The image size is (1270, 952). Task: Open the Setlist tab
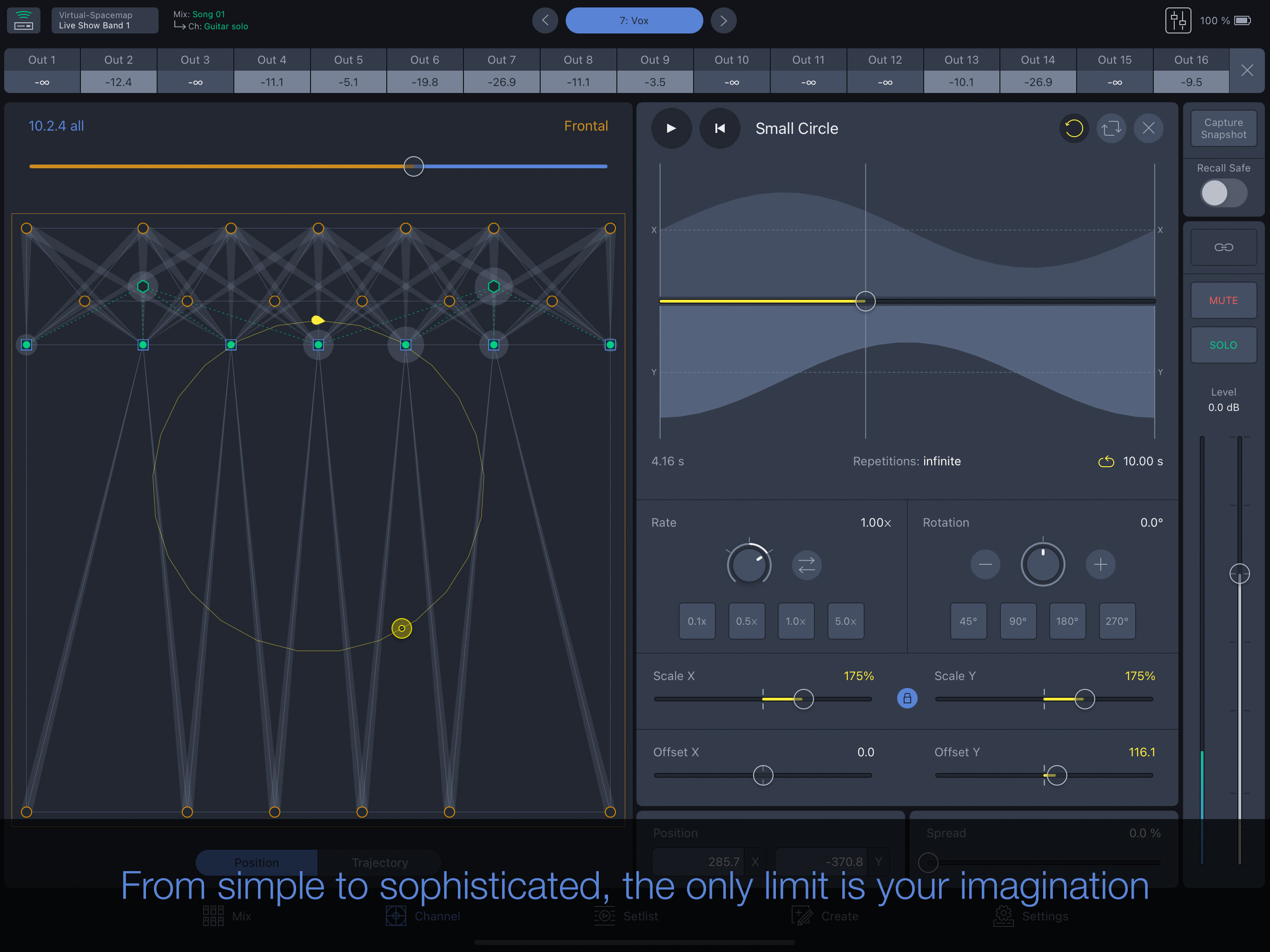tap(626, 916)
